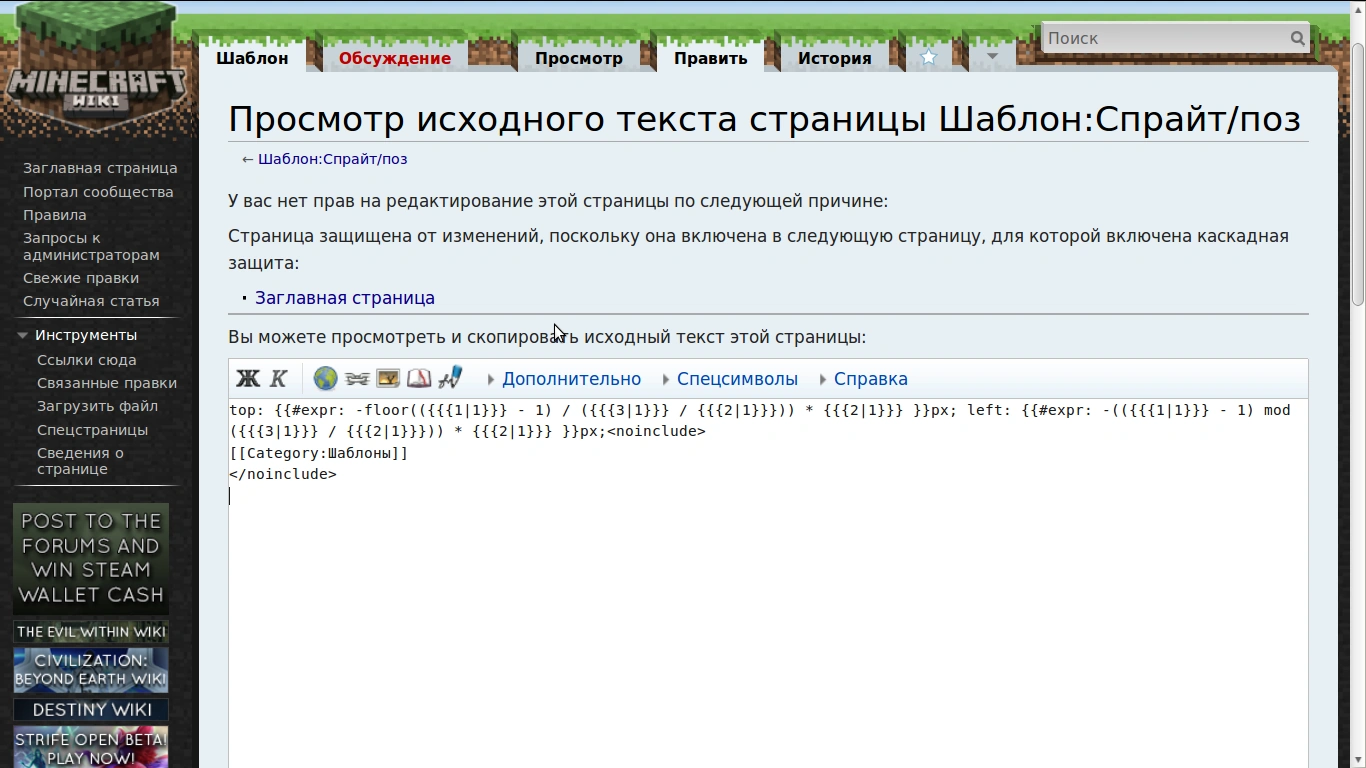1366x768 pixels.
Task: Open the Destiny Wiki banner
Action: tap(91, 710)
